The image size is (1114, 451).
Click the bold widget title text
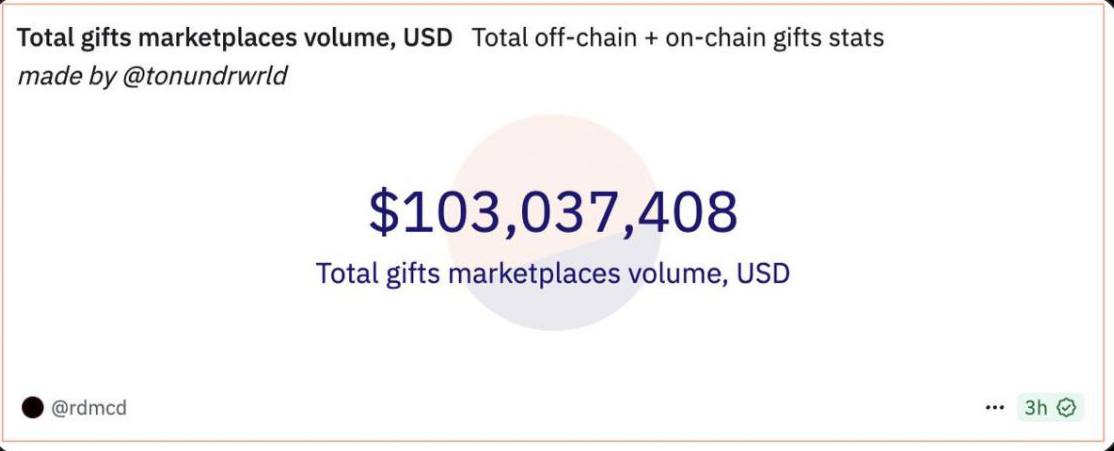(x=234, y=38)
